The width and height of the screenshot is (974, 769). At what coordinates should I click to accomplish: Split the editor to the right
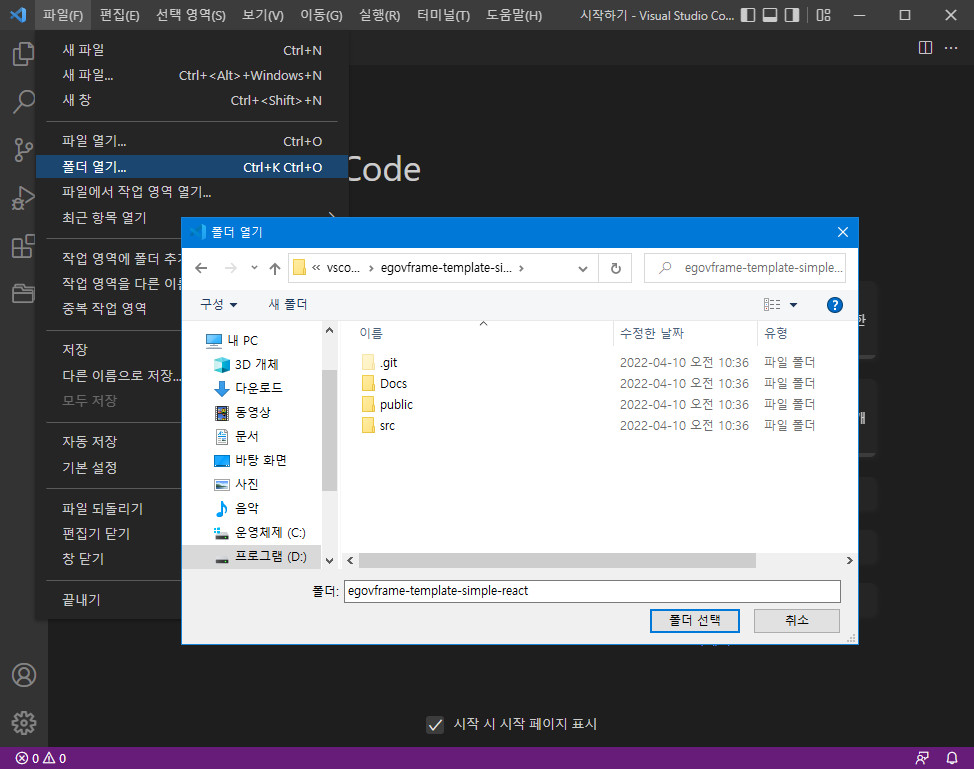click(926, 48)
